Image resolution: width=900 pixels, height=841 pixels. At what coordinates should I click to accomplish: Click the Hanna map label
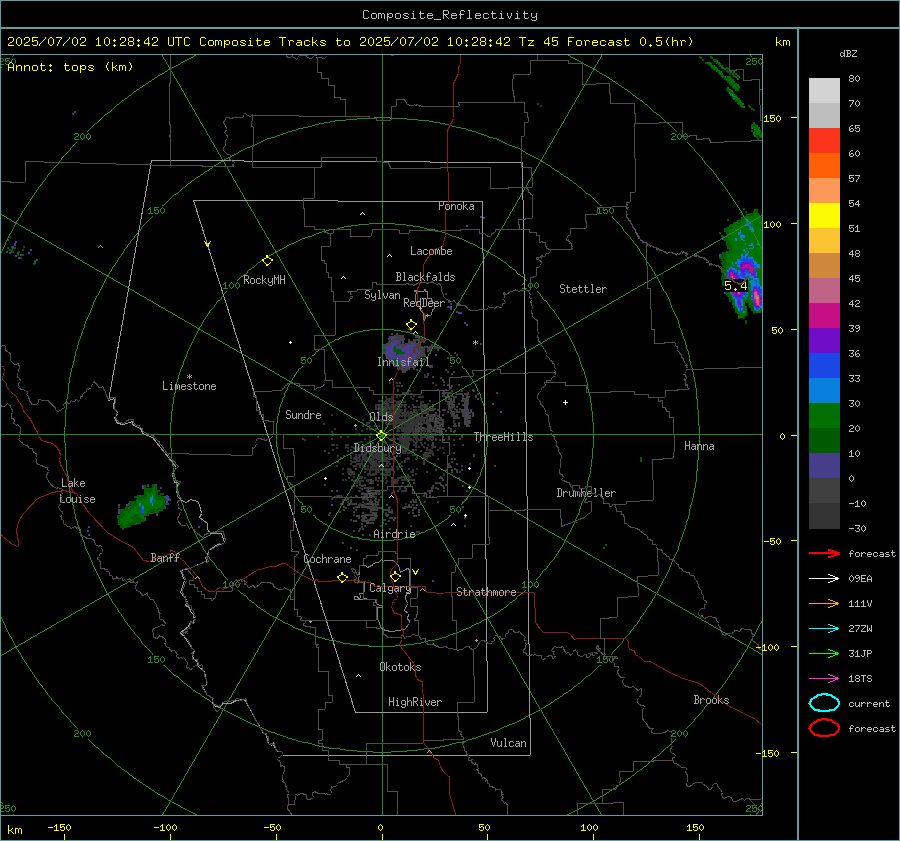pos(699,446)
